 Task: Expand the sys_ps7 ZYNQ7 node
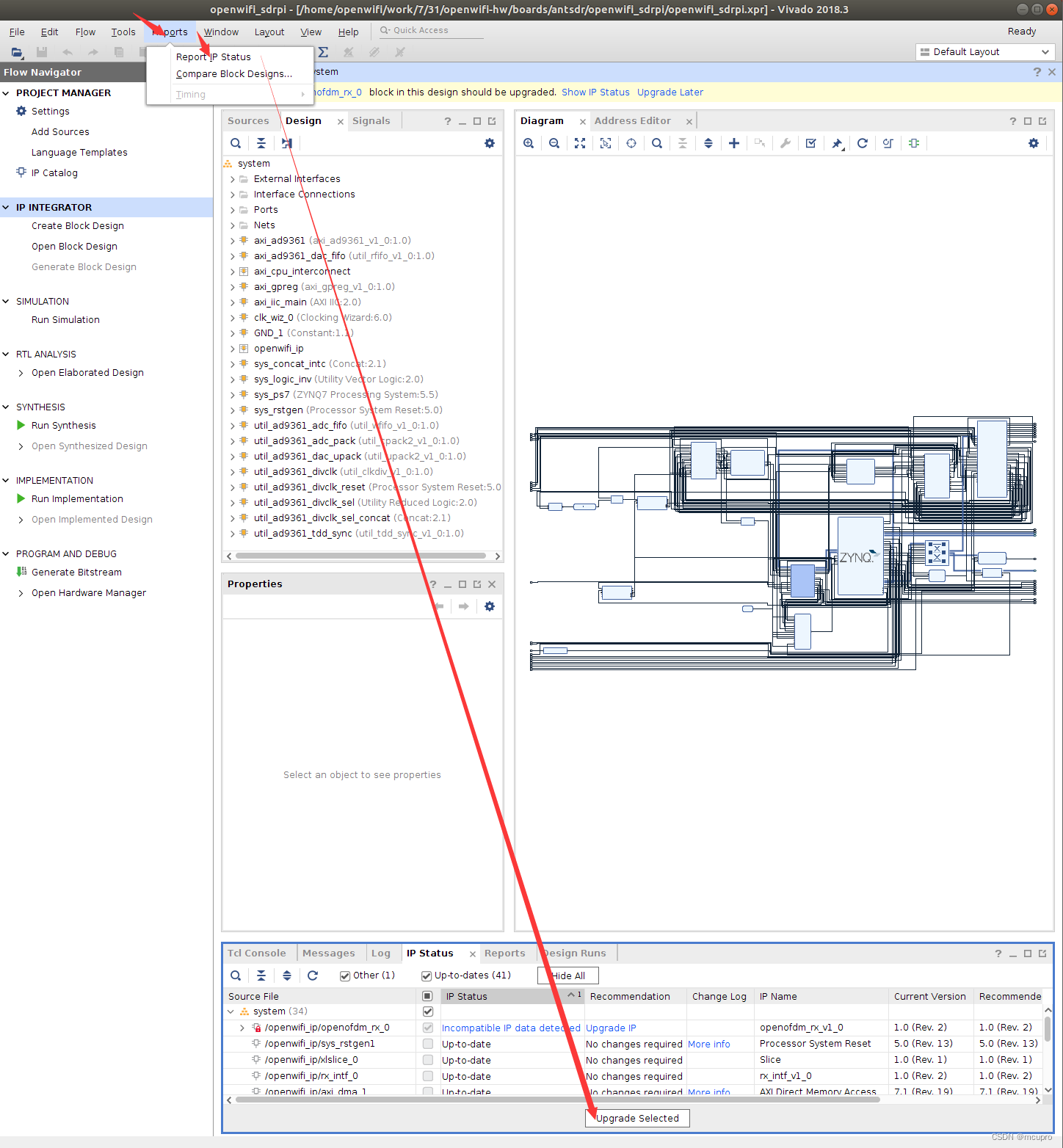pyautogui.click(x=233, y=395)
